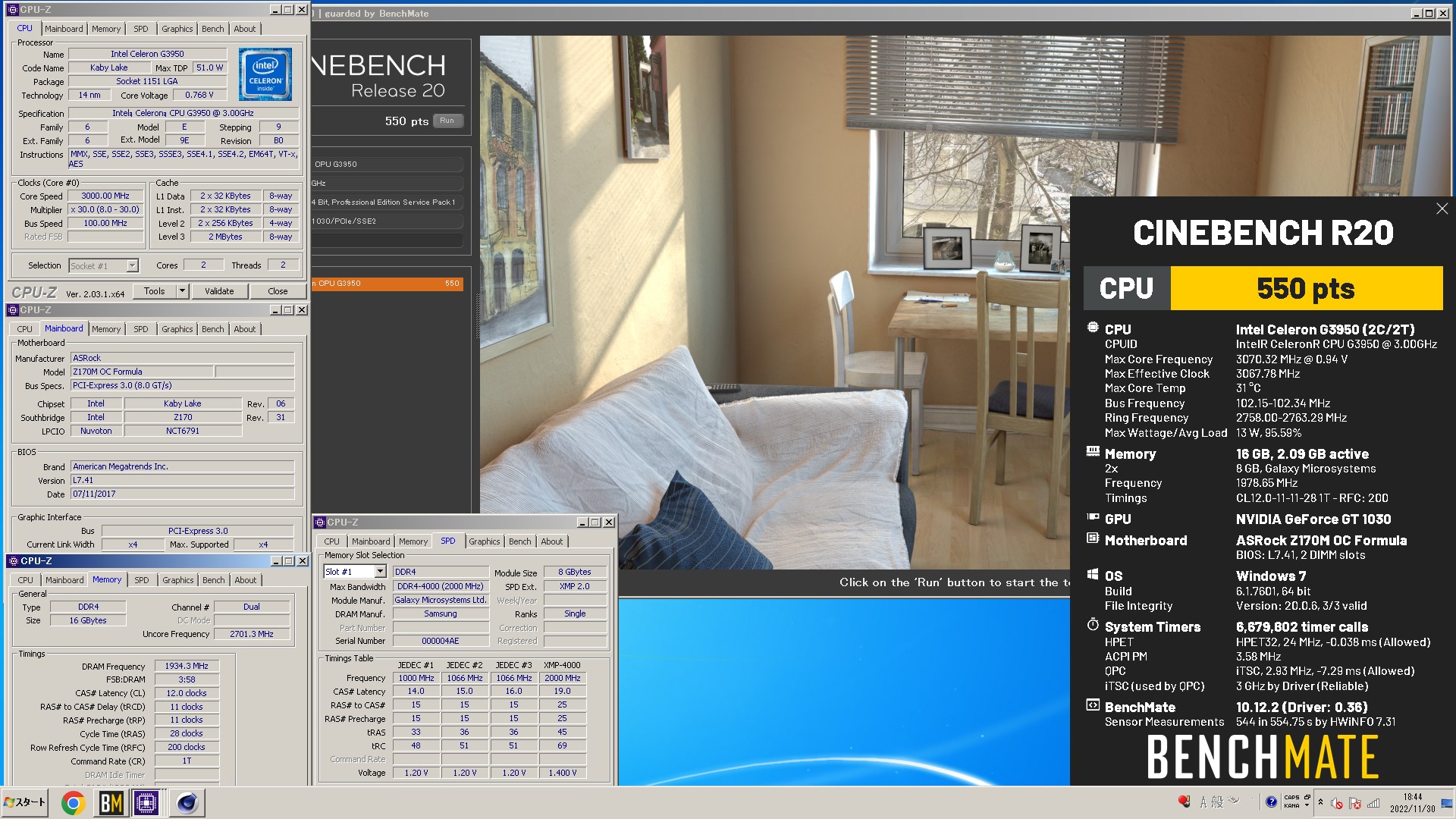Launch Google Chrome from the taskbar

[73, 802]
